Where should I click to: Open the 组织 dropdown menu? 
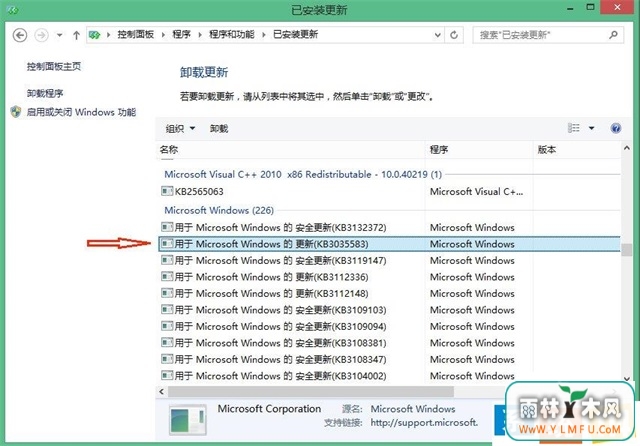click(180, 129)
